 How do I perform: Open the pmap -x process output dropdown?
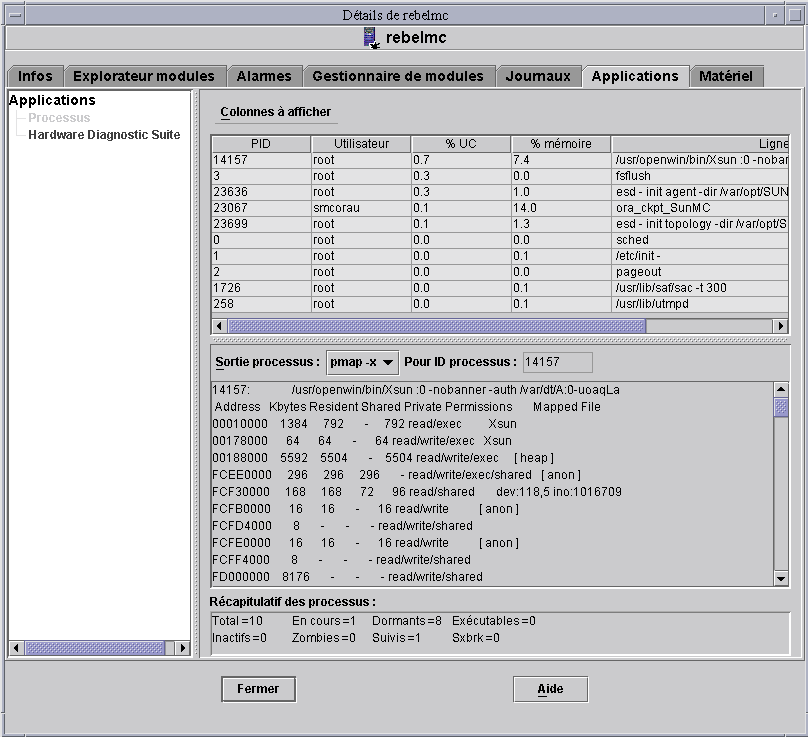pos(362,362)
